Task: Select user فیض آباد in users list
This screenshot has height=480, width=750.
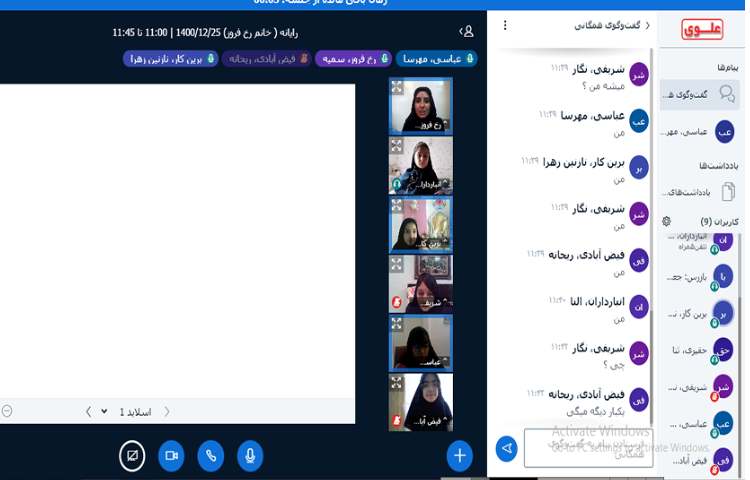Action: tap(702, 460)
